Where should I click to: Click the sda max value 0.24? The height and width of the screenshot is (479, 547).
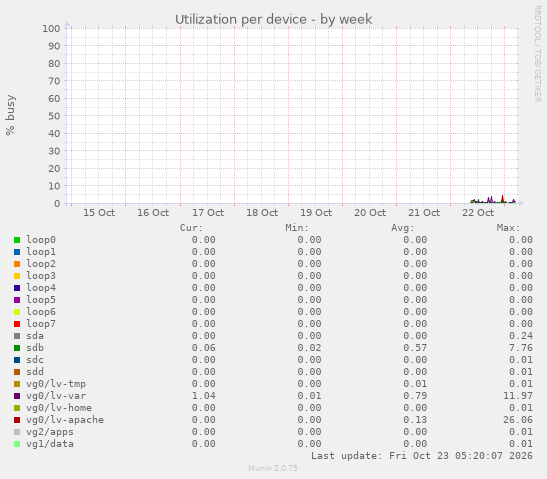[521, 336]
